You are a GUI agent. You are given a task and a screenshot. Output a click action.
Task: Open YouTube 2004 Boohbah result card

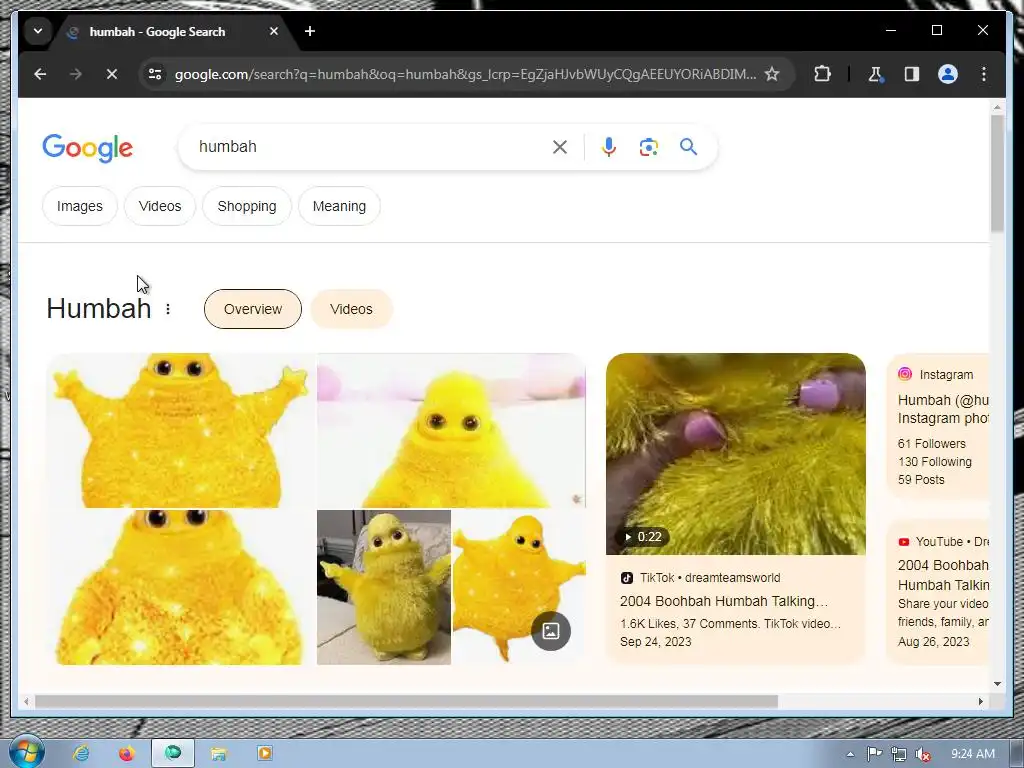938,592
